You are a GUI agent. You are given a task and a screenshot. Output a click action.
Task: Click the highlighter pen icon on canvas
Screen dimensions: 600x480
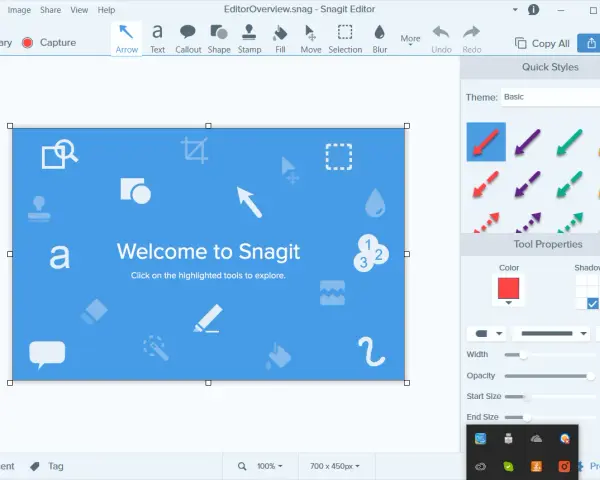click(x=208, y=318)
